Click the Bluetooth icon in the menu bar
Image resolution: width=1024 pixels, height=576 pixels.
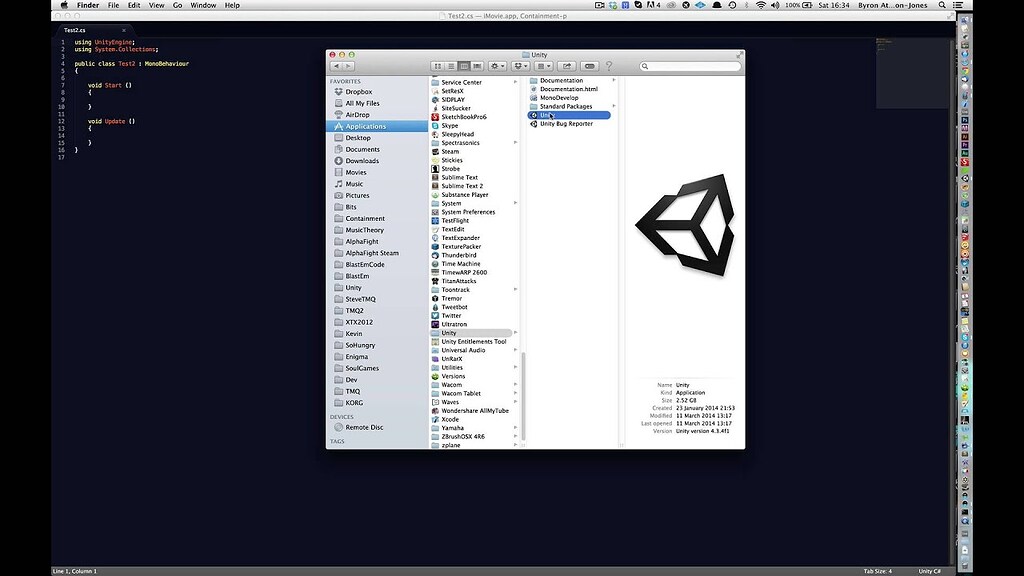pyautogui.click(x=749, y=5)
